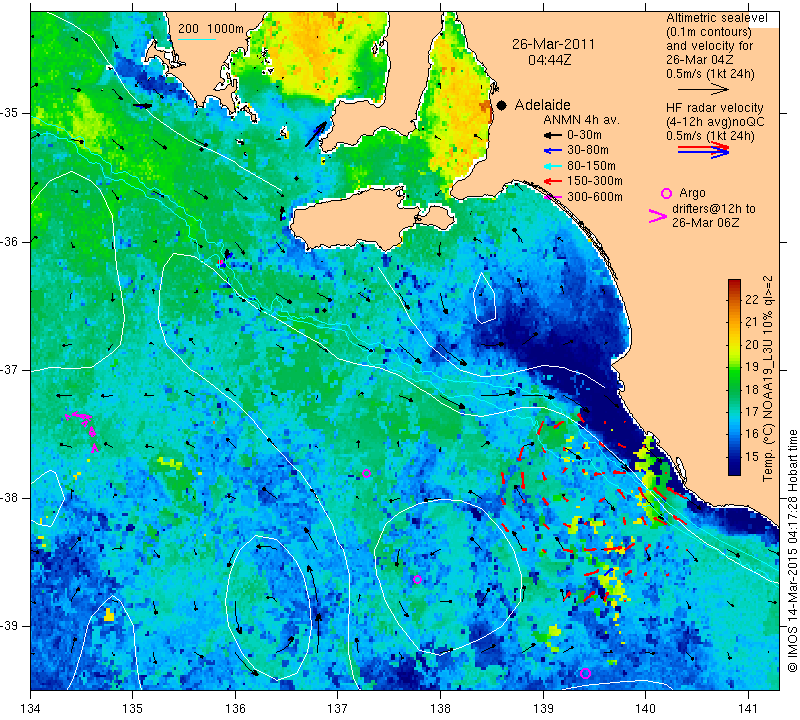
Task: Click the '80-150m' depth label
Action: tap(591, 166)
